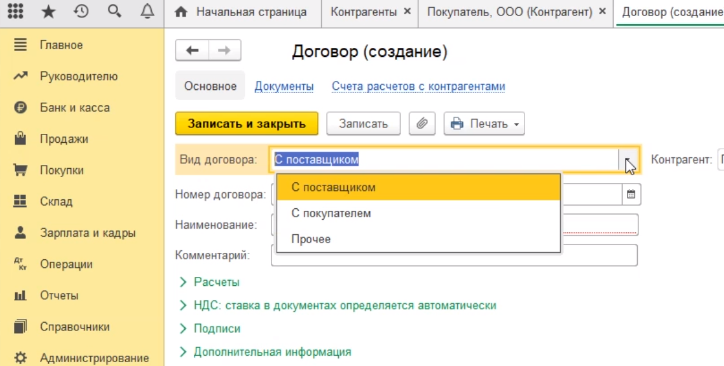This screenshot has width=724, height=366.
Task: Click the Отчеты bar chart icon
Action: coord(20,295)
